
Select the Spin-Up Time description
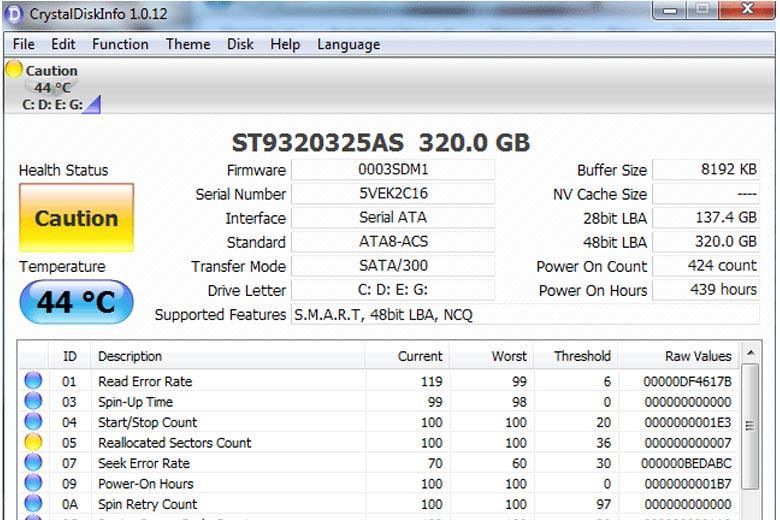(x=135, y=402)
